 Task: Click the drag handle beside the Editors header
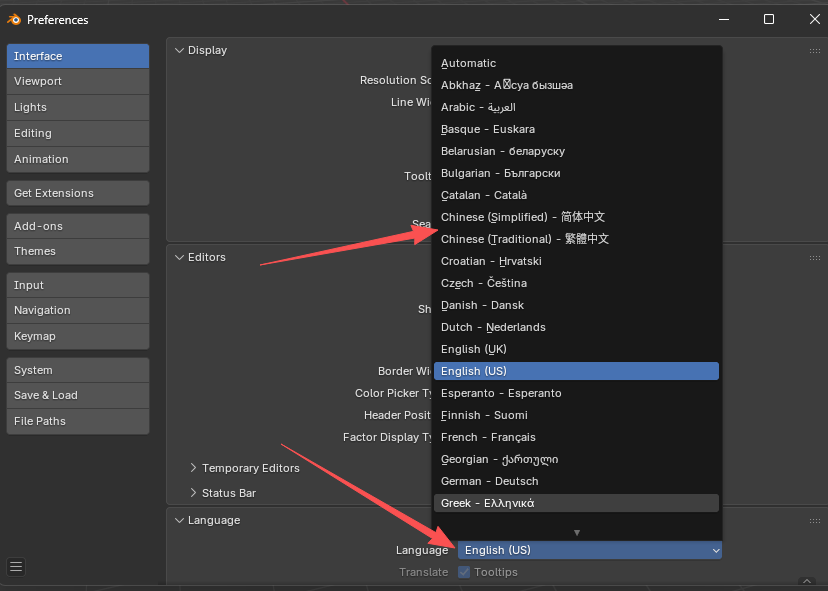815,257
